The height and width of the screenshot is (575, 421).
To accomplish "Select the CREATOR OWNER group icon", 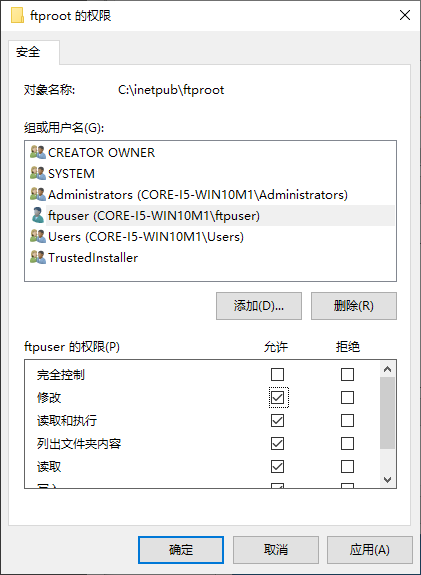I will [x=38, y=152].
